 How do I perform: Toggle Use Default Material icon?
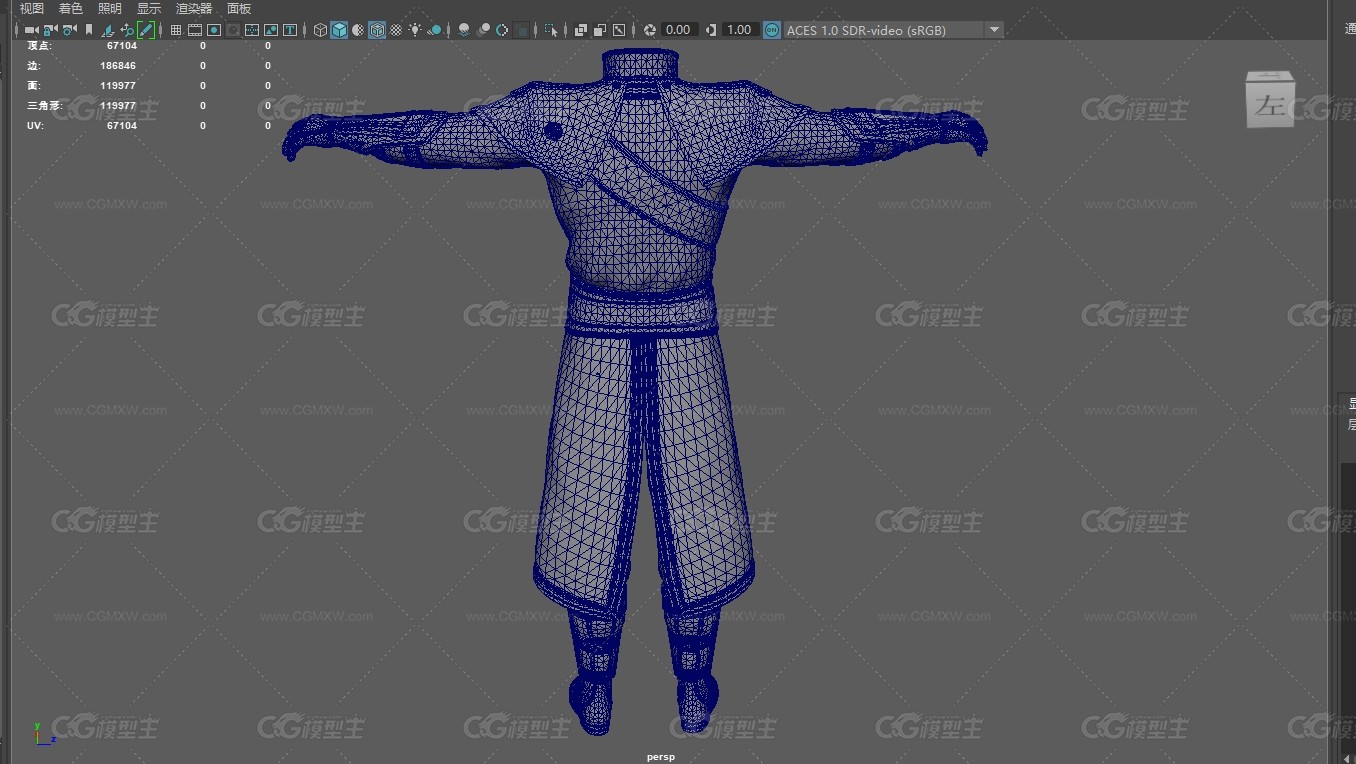tap(358, 30)
